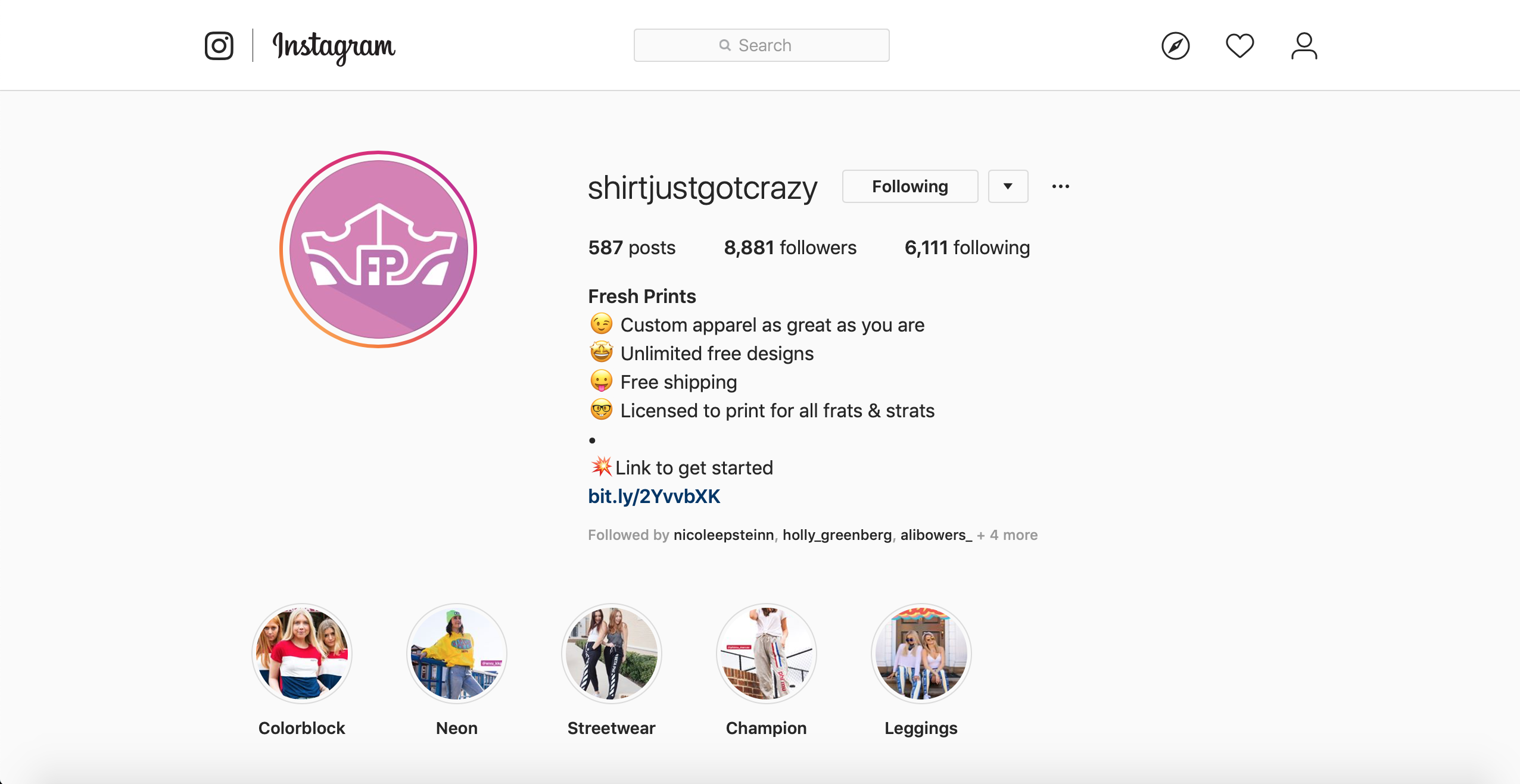1520x784 pixels.
Task: Open the Leggings story highlight
Action: click(x=921, y=654)
